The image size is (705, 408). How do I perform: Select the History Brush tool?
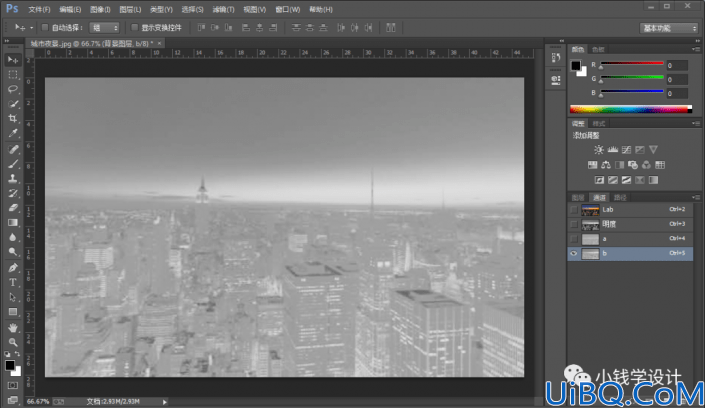[13, 193]
